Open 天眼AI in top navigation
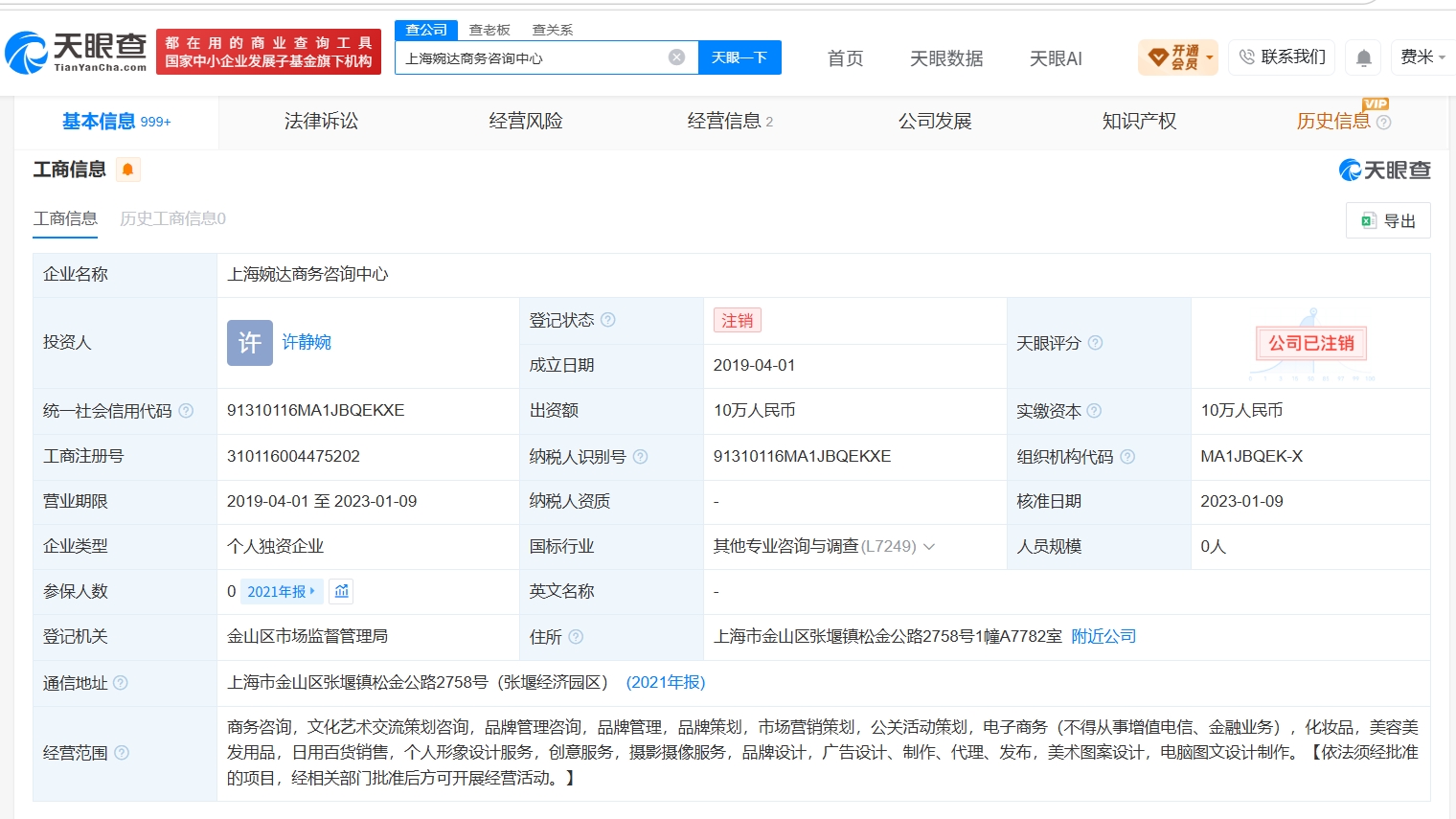The image size is (1456, 819). click(1056, 58)
